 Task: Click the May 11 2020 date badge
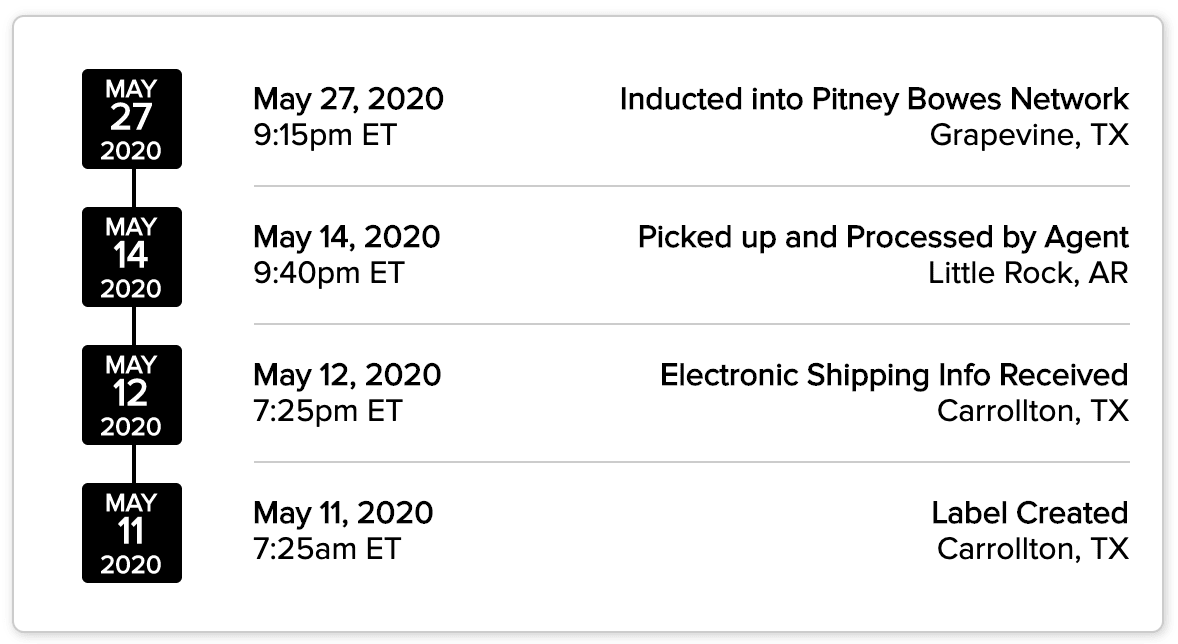coord(132,533)
